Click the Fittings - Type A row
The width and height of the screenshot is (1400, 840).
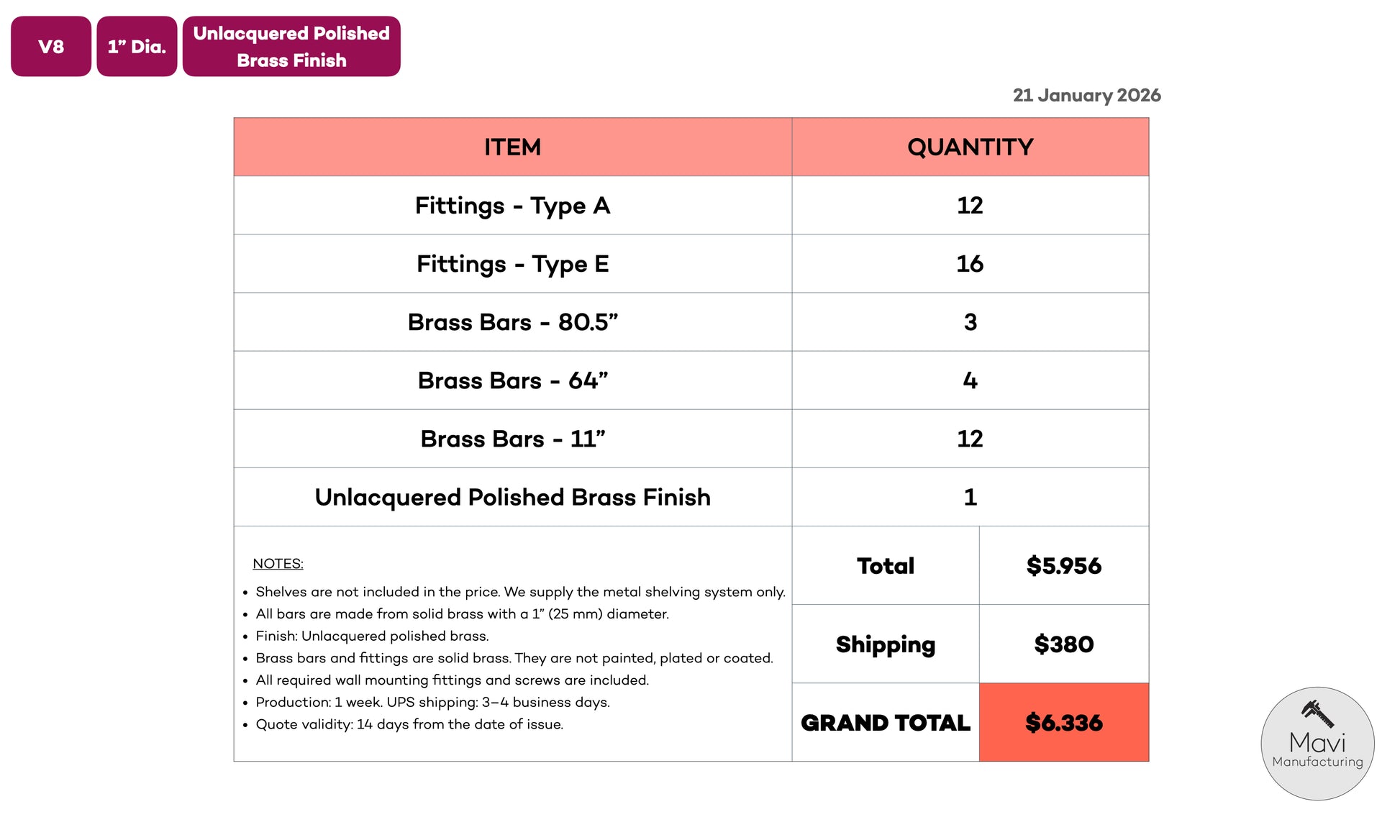(512, 206)
